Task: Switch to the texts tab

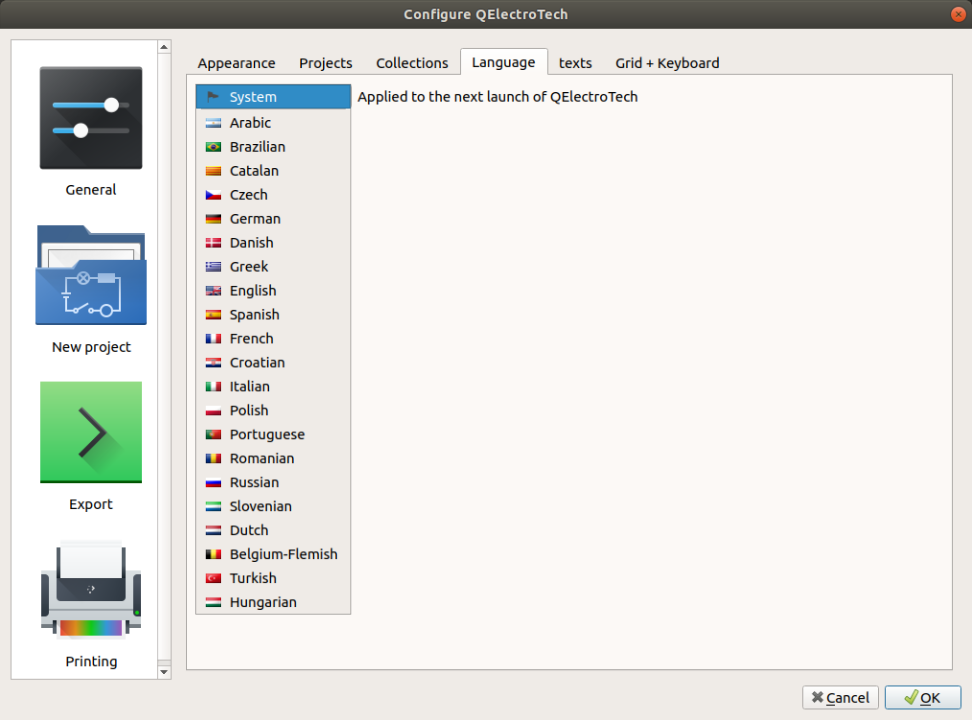Action: click(575, 63)
